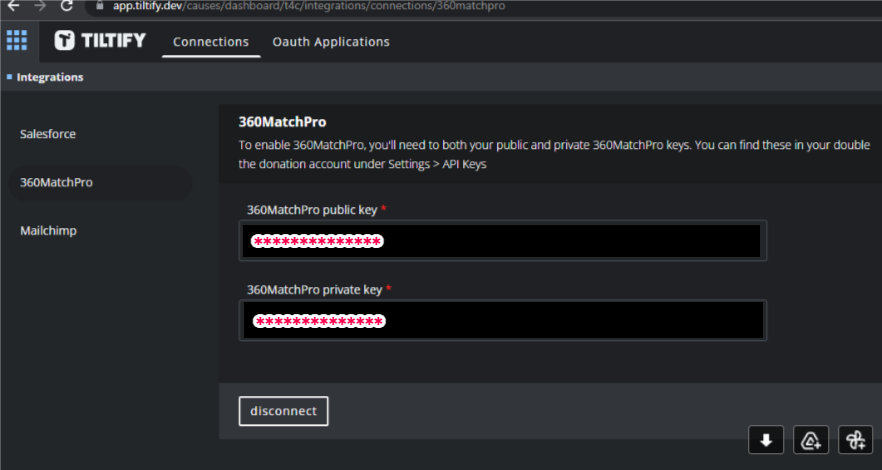Viewport: 882px width, 470px height.
Task: Click the browser forward arrow
Action: coord(40,6)
